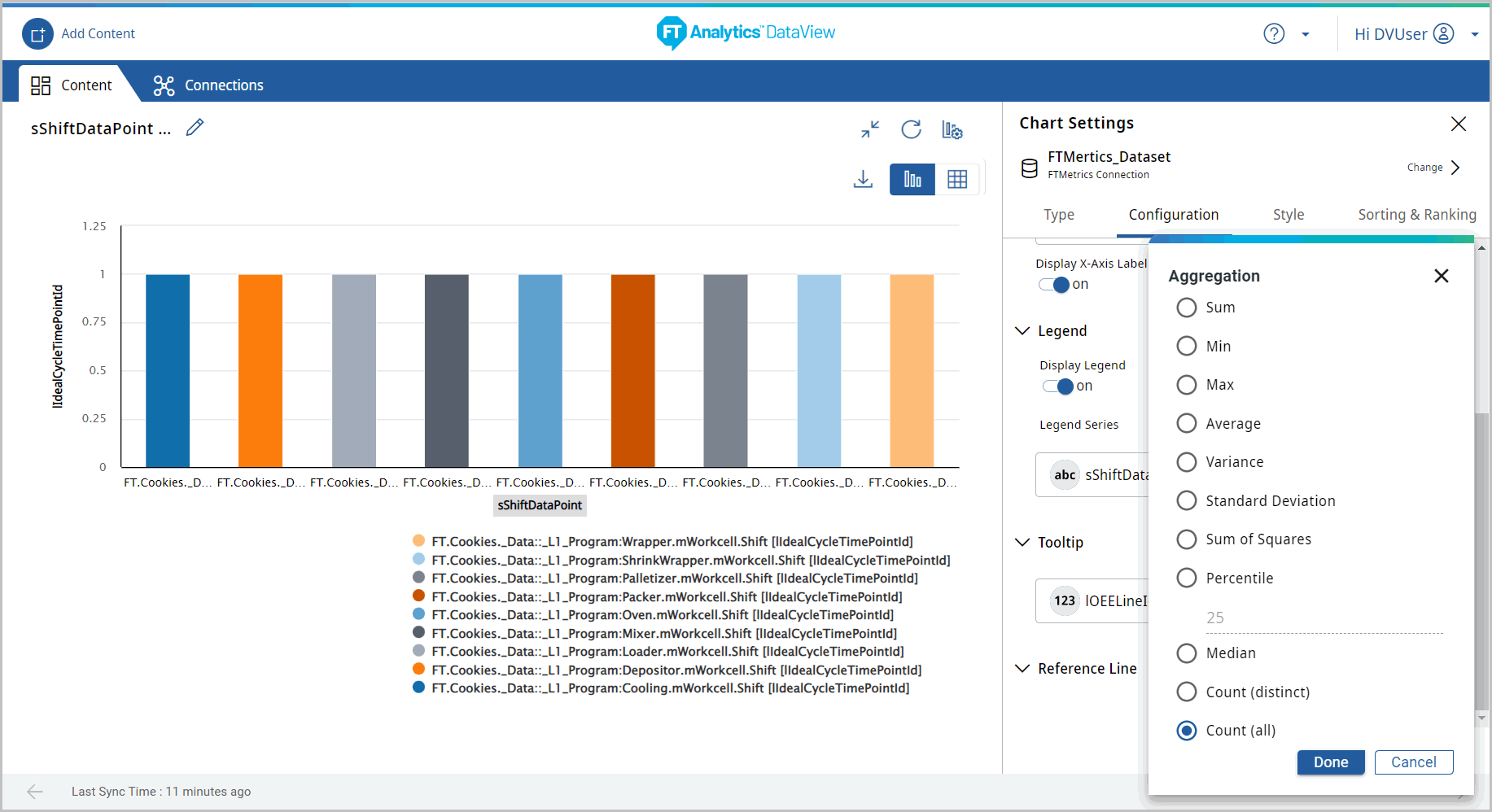Open chart settings icon
This screenshot has width=1492, height=812.
point(952,129)
